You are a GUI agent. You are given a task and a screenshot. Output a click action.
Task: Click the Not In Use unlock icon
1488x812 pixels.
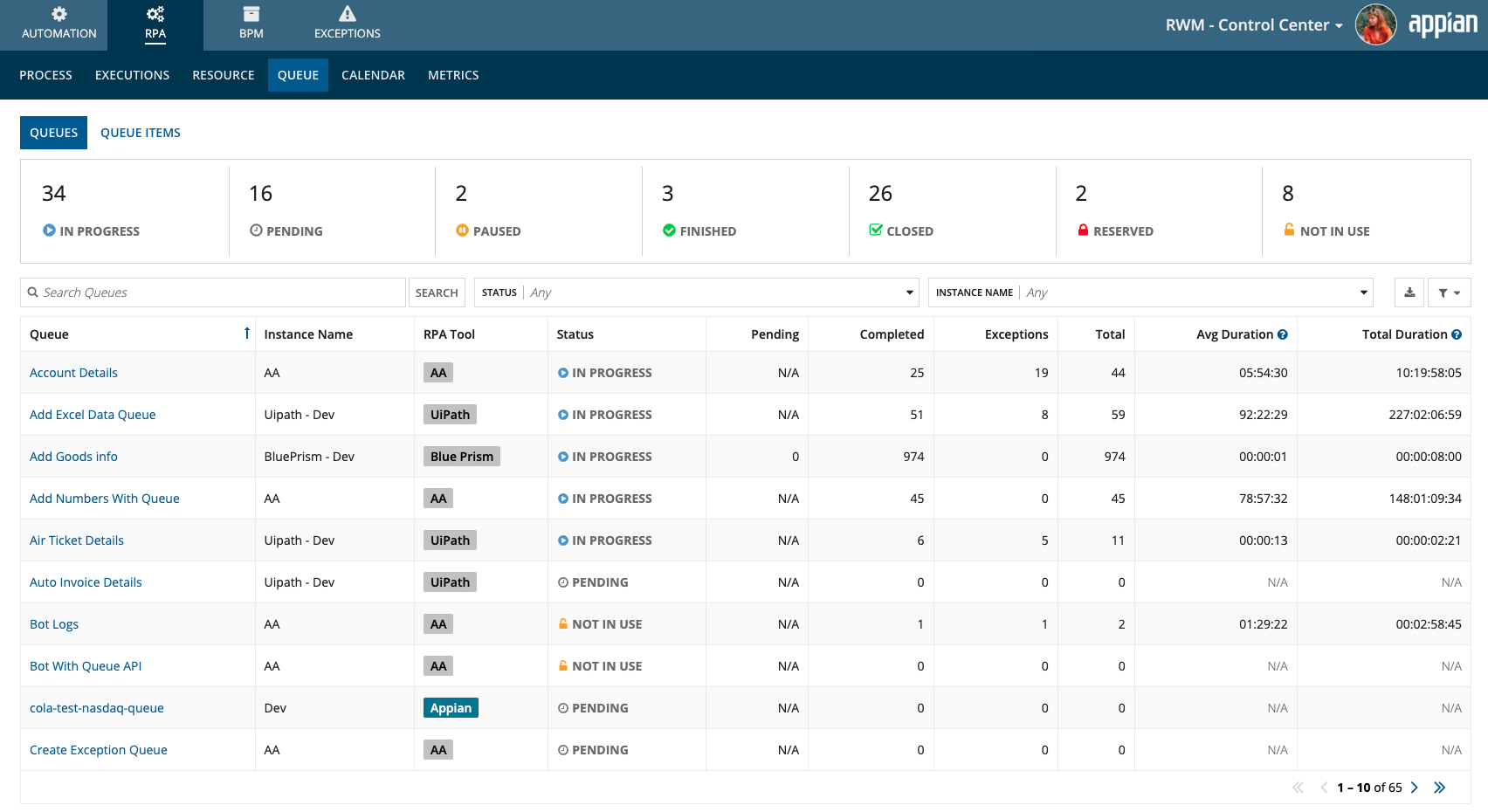(x=1289, y=230)
